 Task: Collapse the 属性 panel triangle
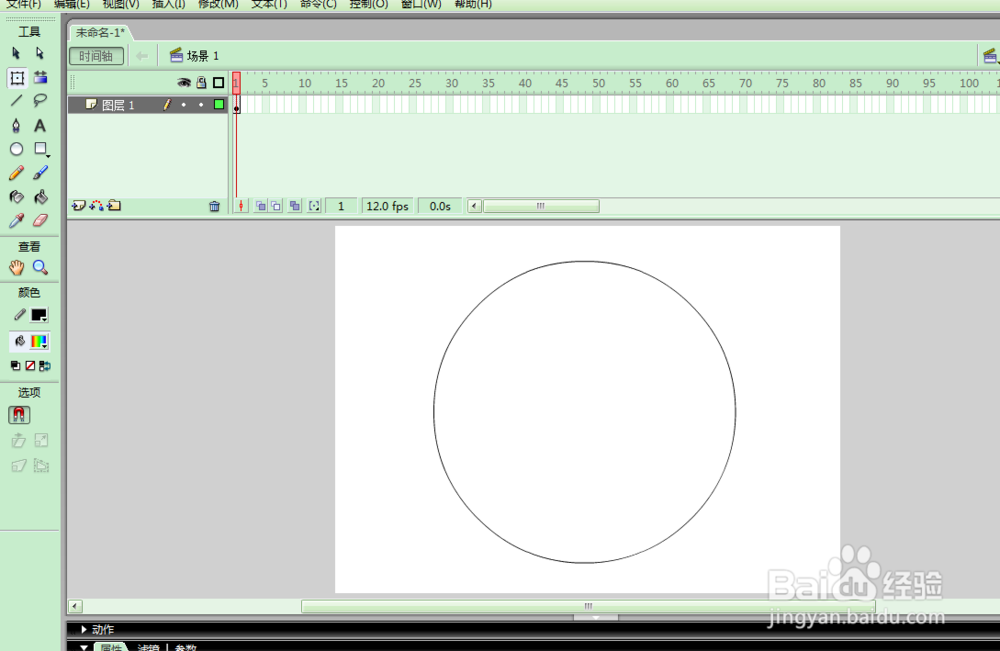click(x=84, y=647)
